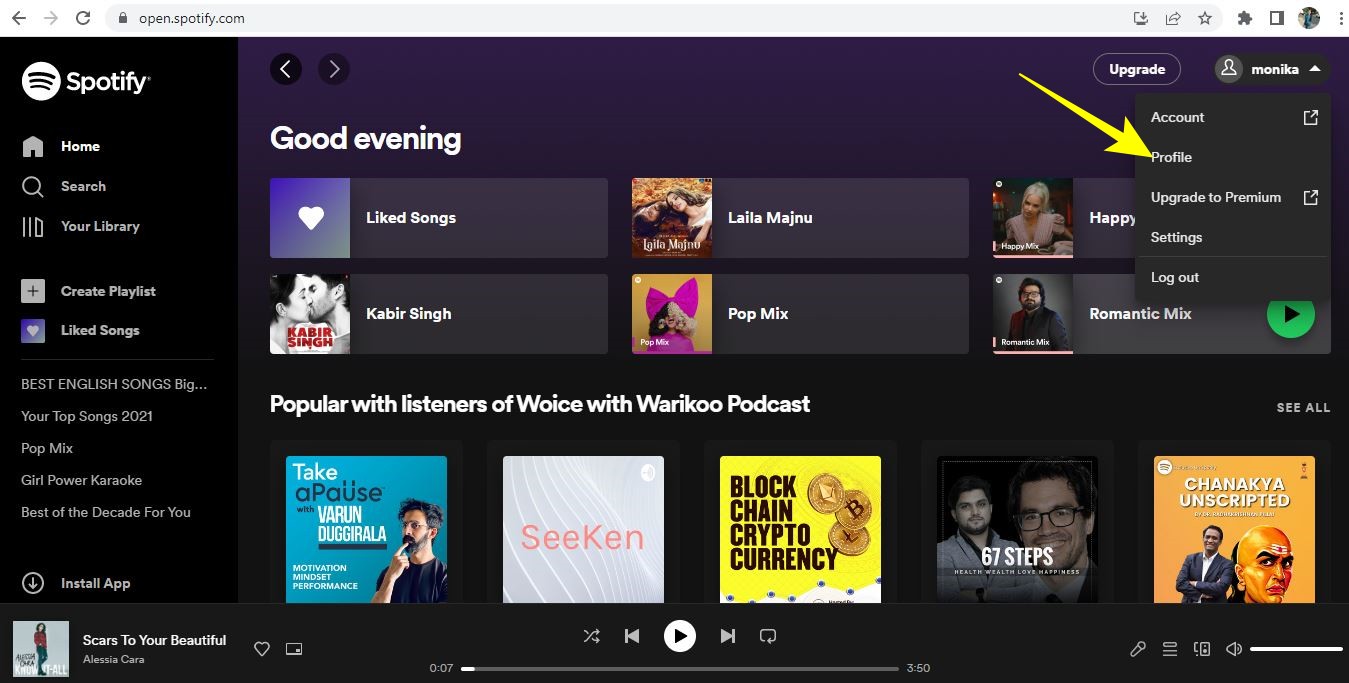
Task: Open the Kabir Singh playlist
Action: (438, 313)
